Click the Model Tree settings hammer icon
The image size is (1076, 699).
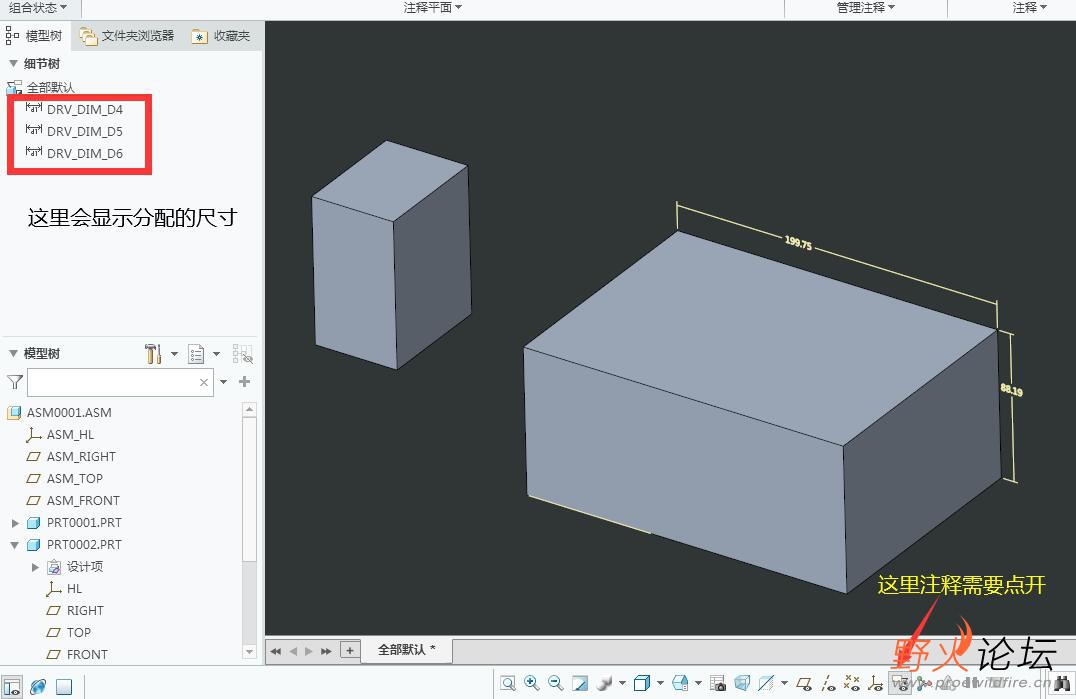[153, 354]
